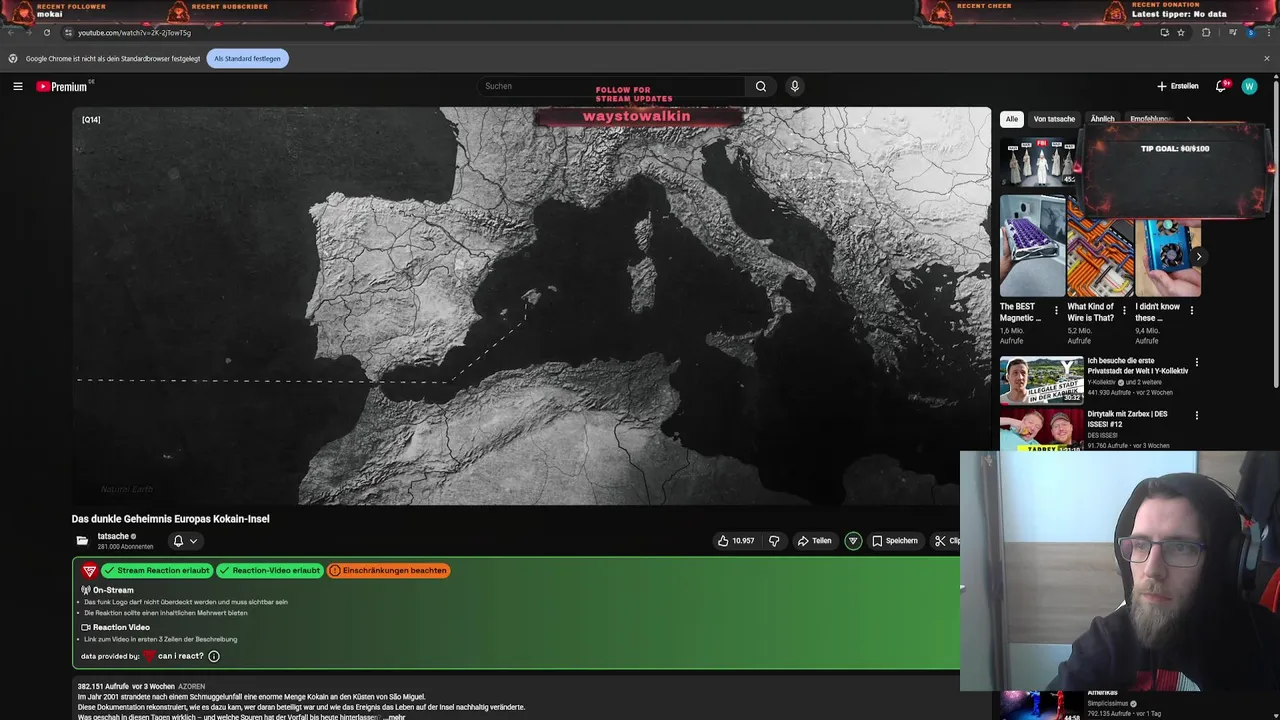Click Stream Reaction erlaubt badge
This screenshot has width=1280, height=720.
pos(156,570)
